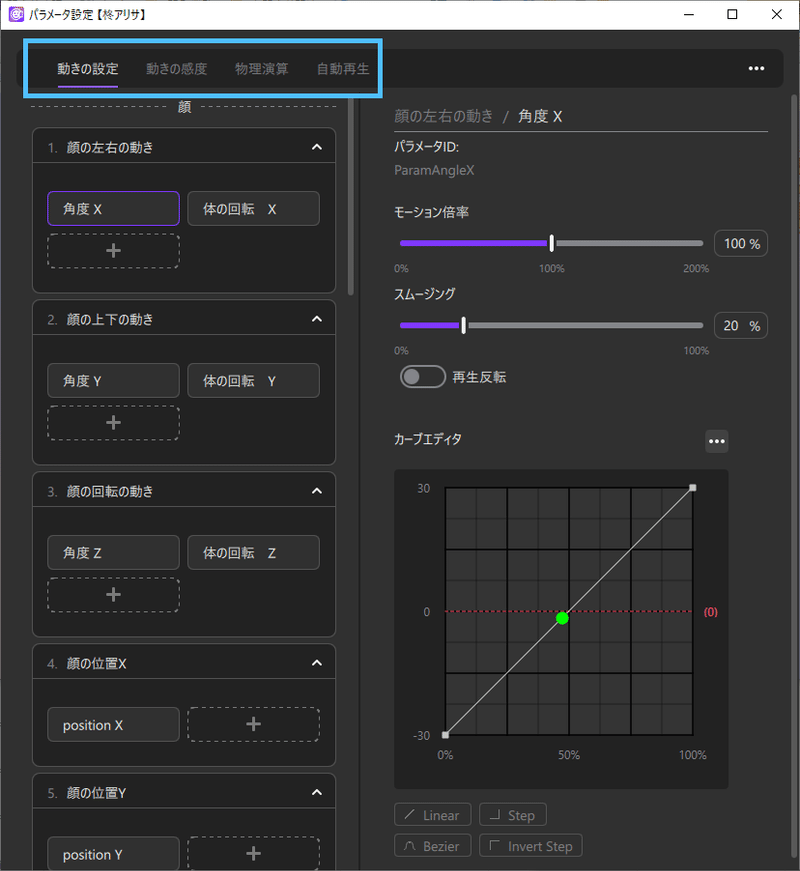
Task: Apply the Invert Step curve preset
Action: coord(531,846)
